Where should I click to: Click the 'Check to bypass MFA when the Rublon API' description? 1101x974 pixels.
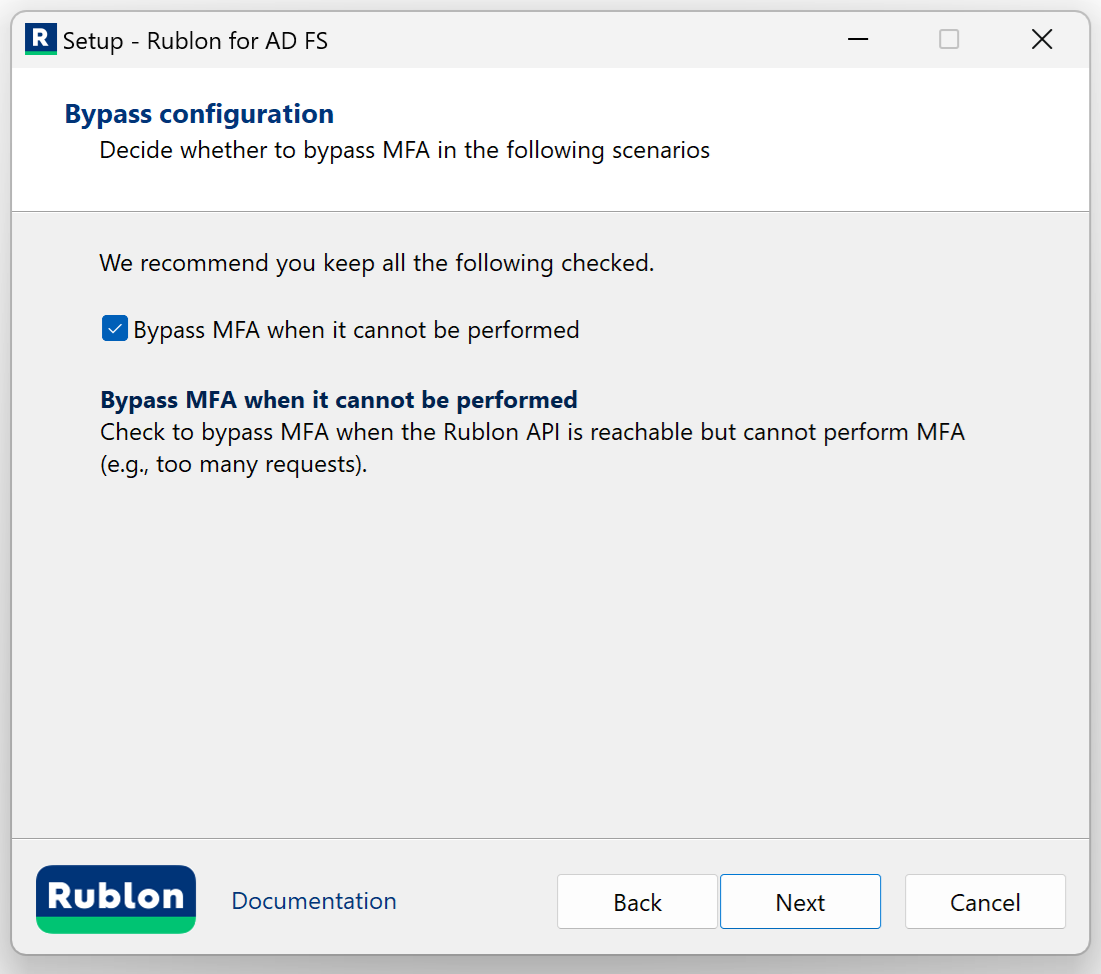click(x=532, y=433)
